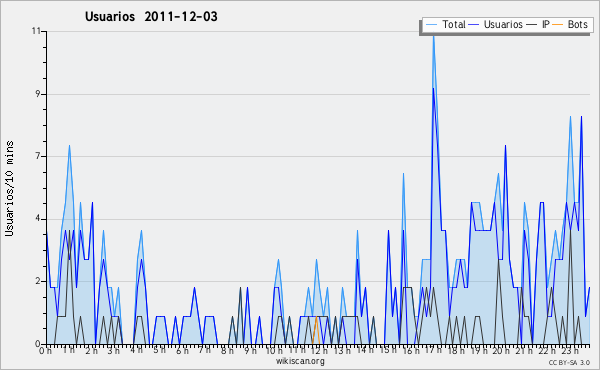Click the chart title 'Usuarios 2011-12-03'

pyautogui.click(x=151, y=16)
